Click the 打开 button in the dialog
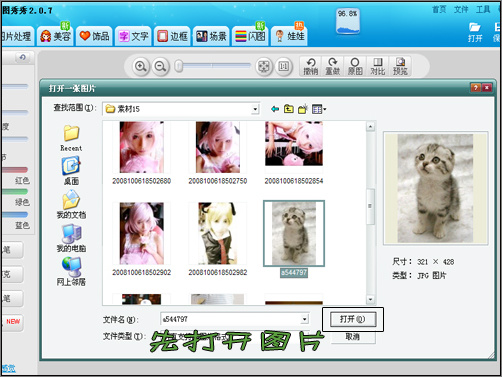Screen dimensions: 502x377 click(x=353, y=319)
